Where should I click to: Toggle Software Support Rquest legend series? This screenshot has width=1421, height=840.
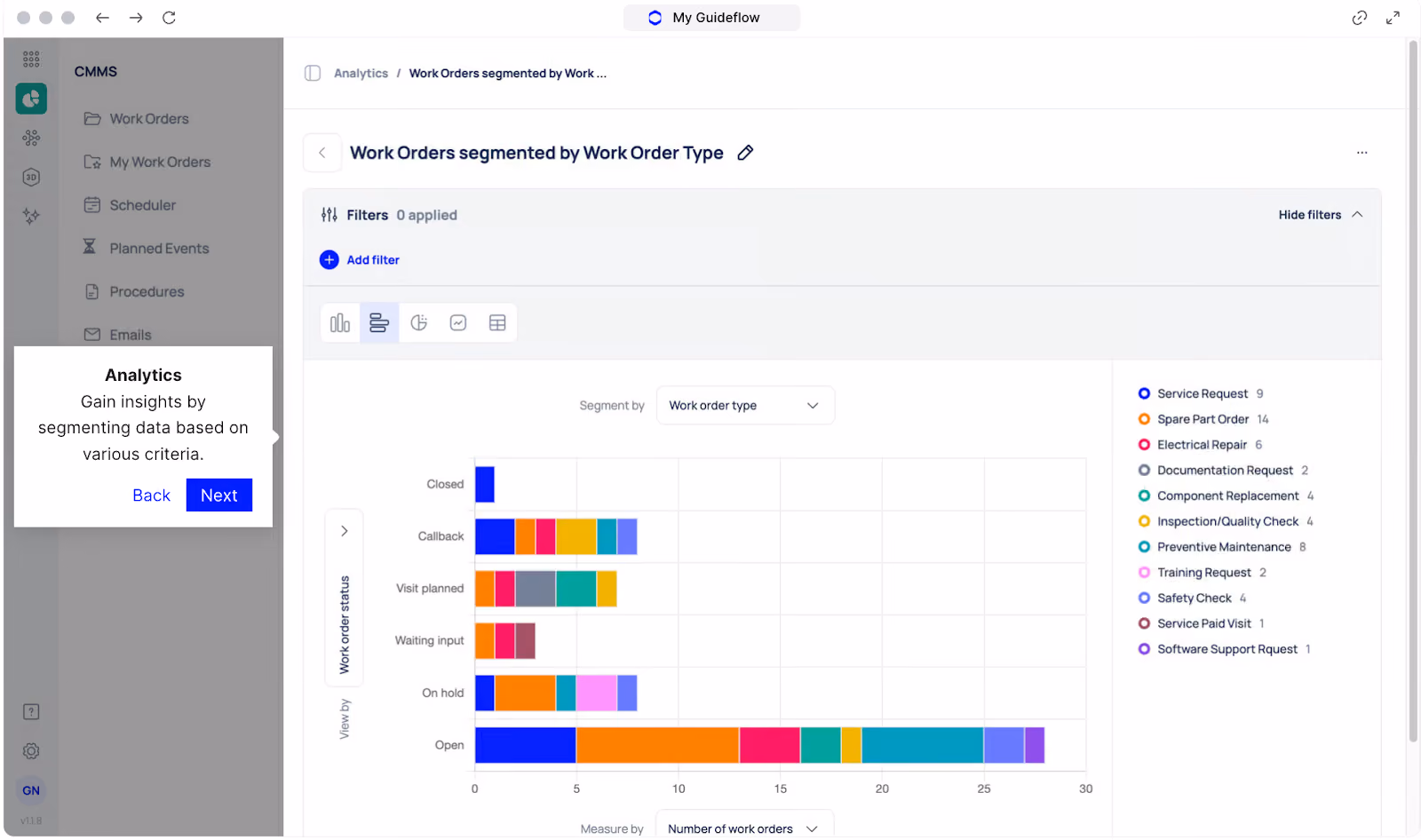pos(1225,649)
